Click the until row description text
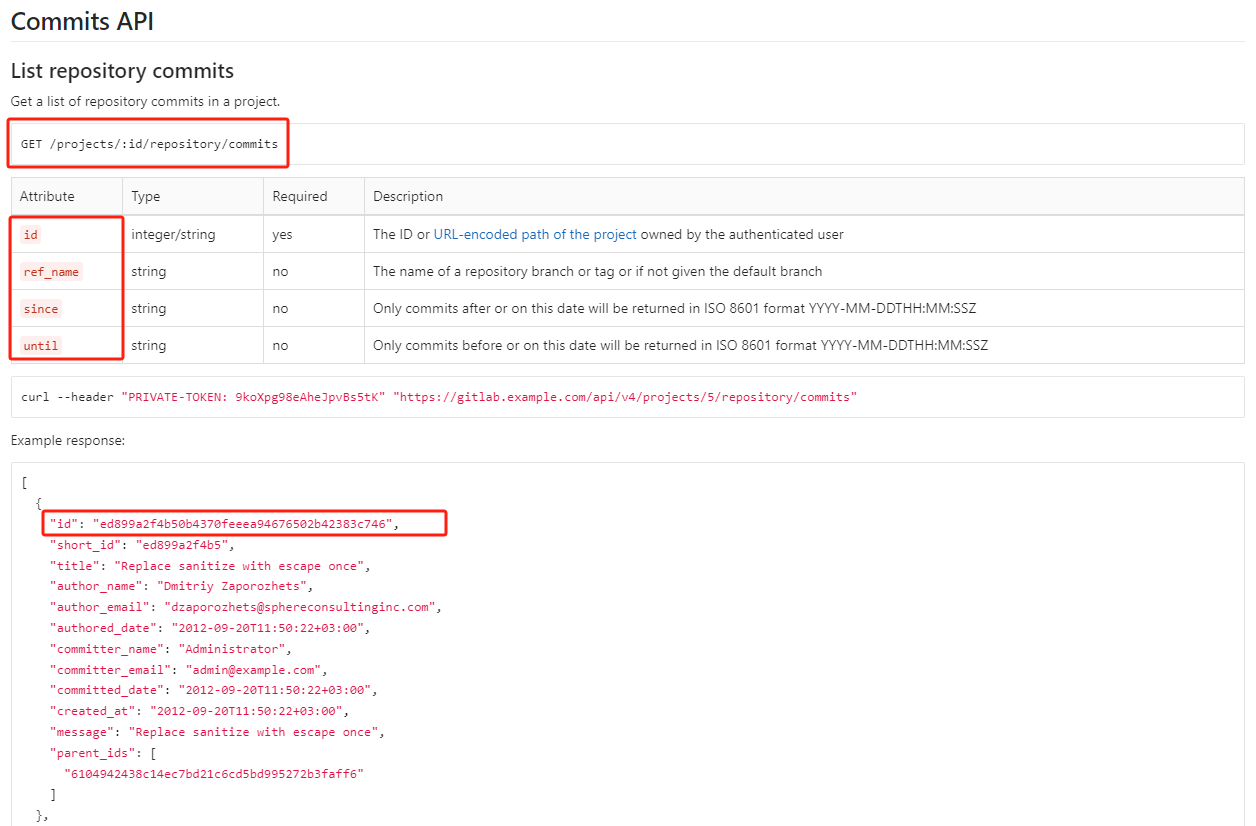This screenshot has width=1256, height=826. coord(680,345)
